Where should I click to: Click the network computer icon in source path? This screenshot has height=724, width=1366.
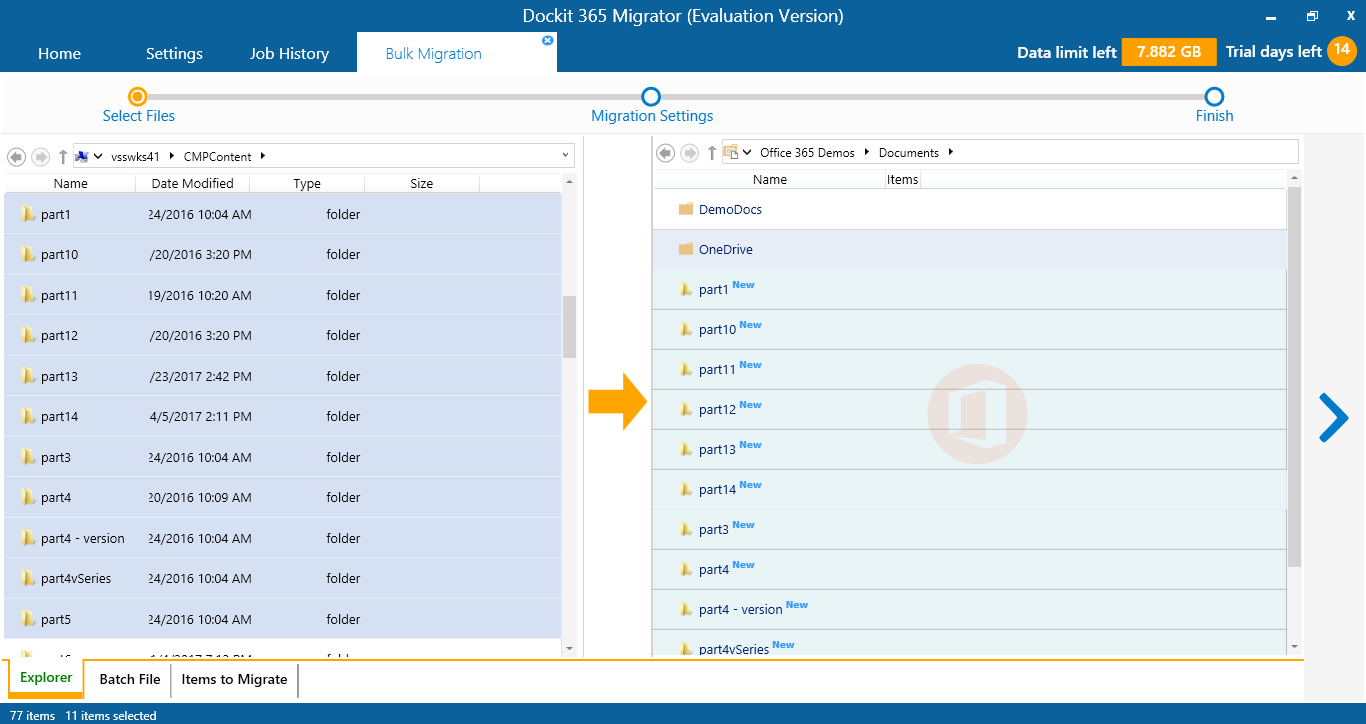pyautogui.click(x=83, y=156)
